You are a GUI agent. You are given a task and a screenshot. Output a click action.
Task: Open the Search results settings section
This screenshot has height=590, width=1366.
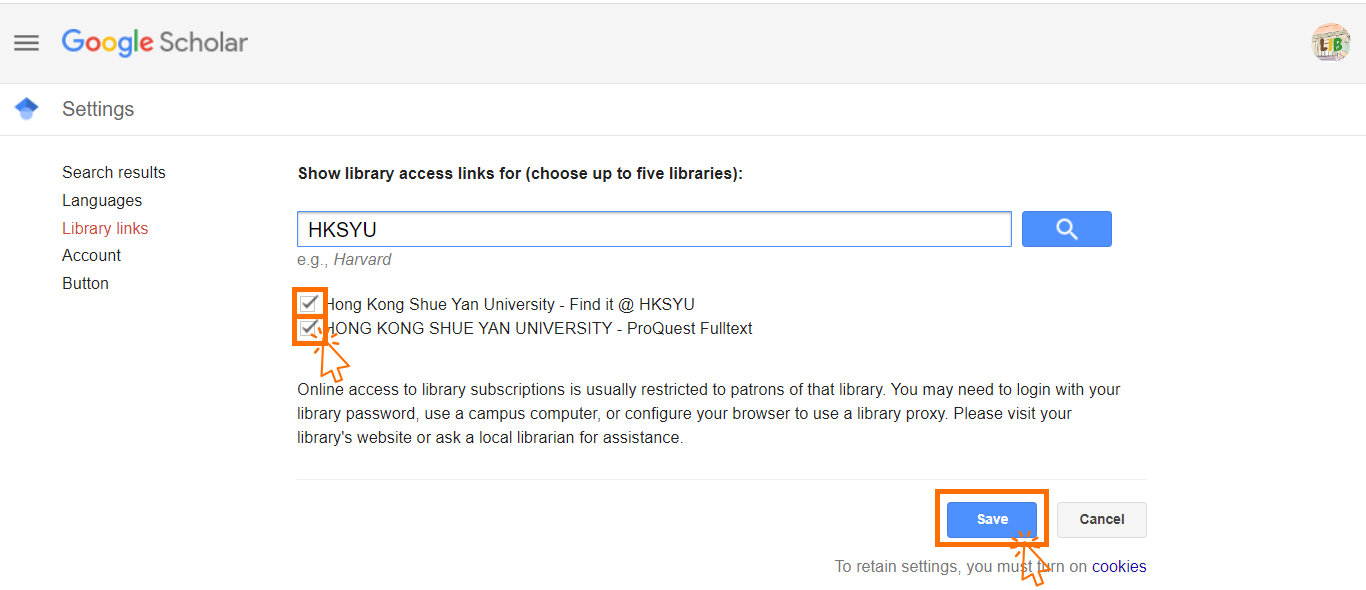[x=114, y=172]
